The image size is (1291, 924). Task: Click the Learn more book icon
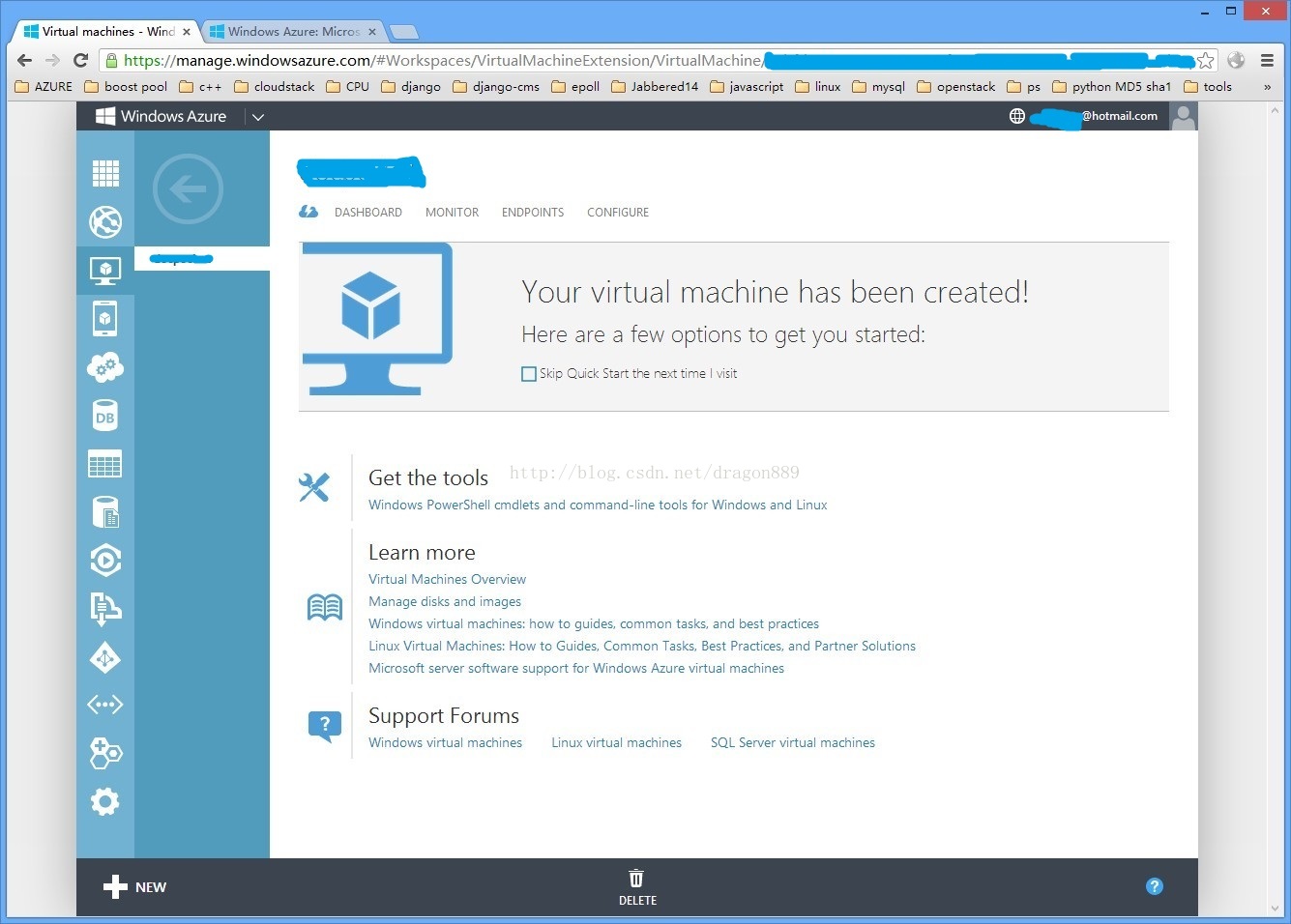pos(325,607)
